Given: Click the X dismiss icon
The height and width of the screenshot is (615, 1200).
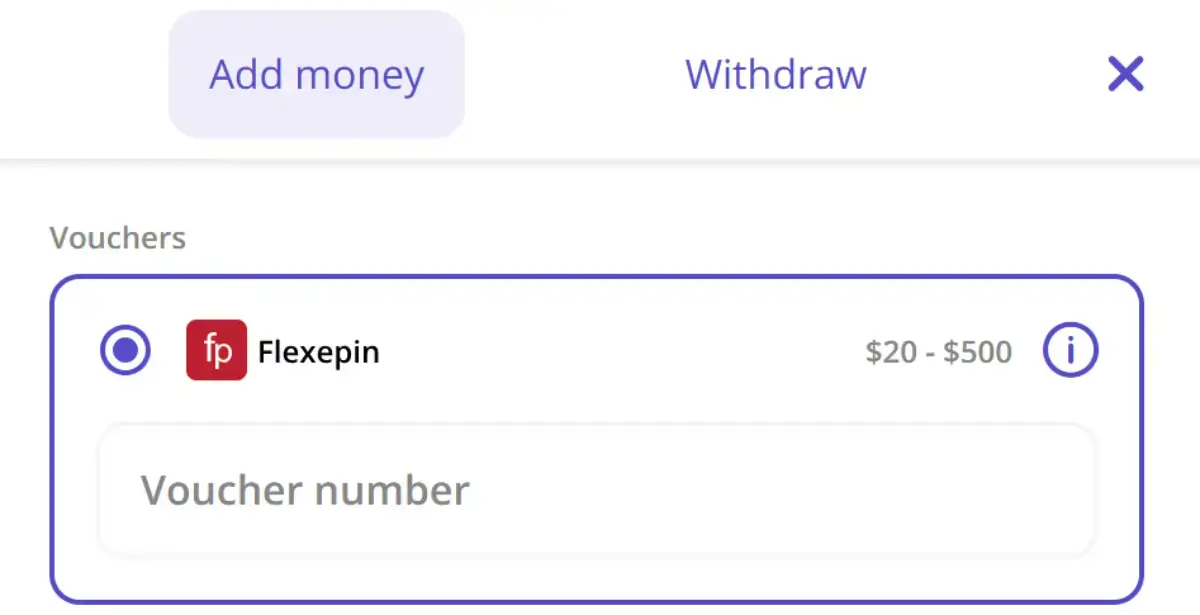Looking at the screenshot, I should (x=1125, y=73).
